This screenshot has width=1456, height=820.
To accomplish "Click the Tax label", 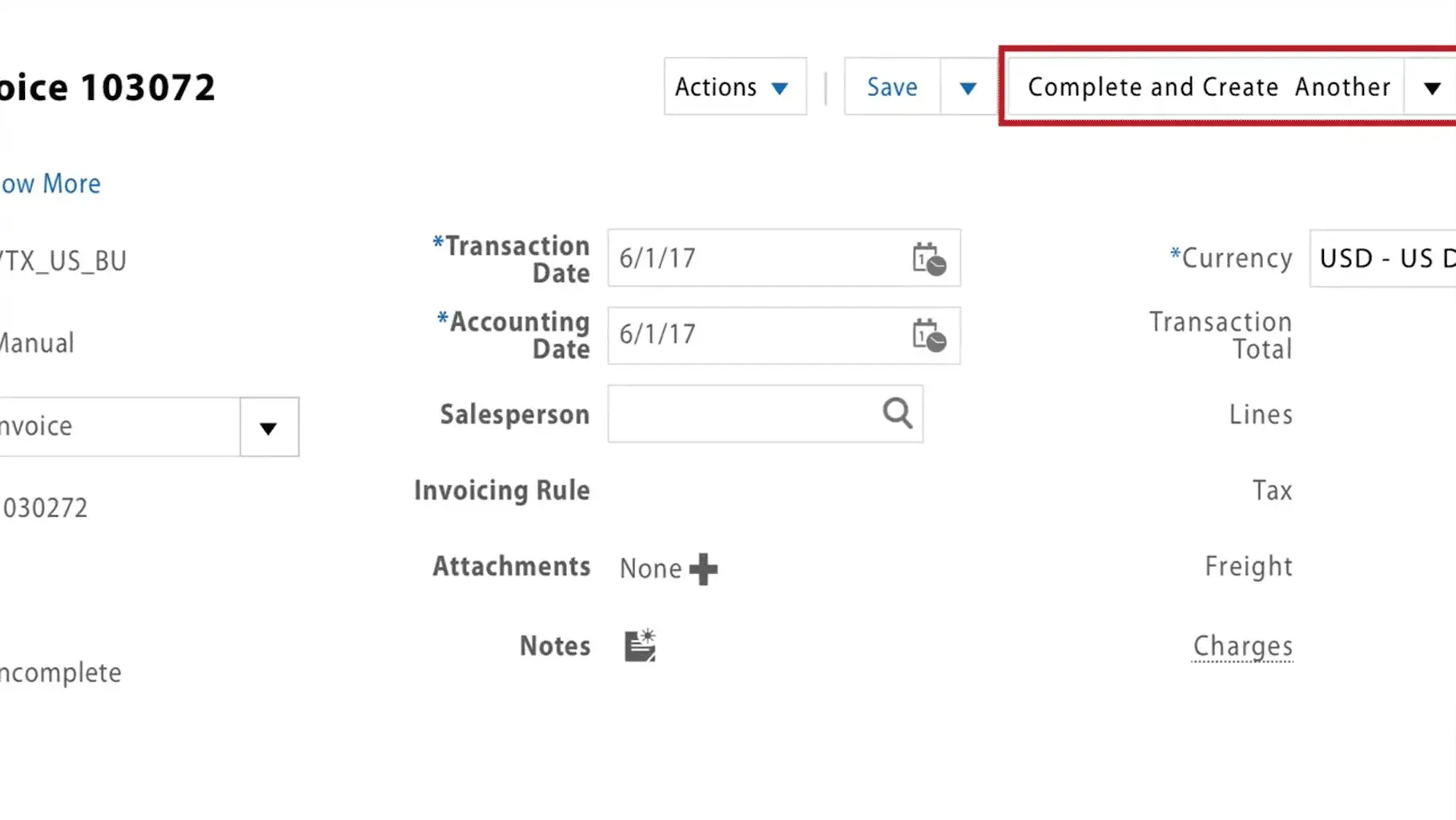I will pos(1272,490).
